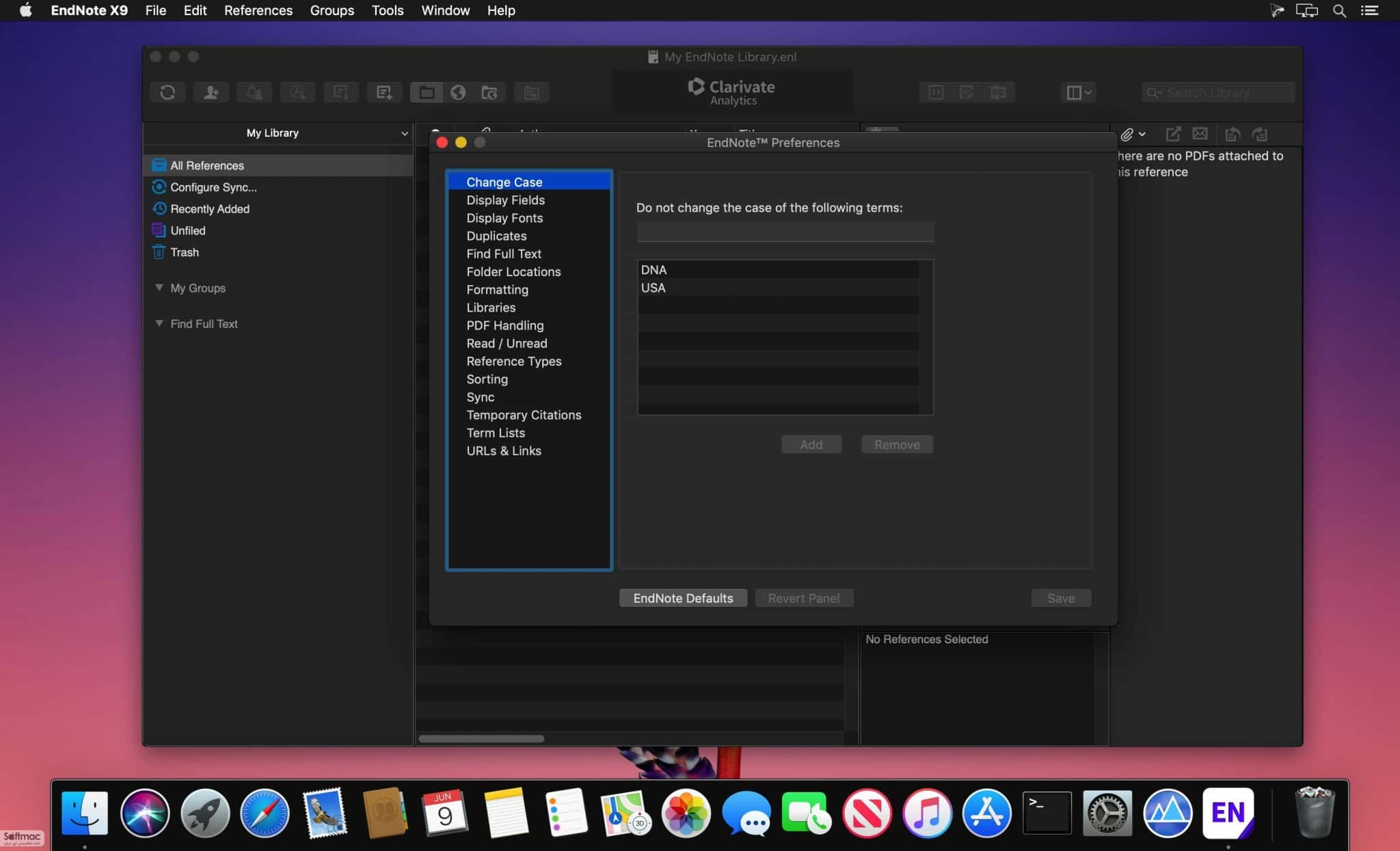
Task: Open URLs & Links preferences
Action: tap(529, 451)
